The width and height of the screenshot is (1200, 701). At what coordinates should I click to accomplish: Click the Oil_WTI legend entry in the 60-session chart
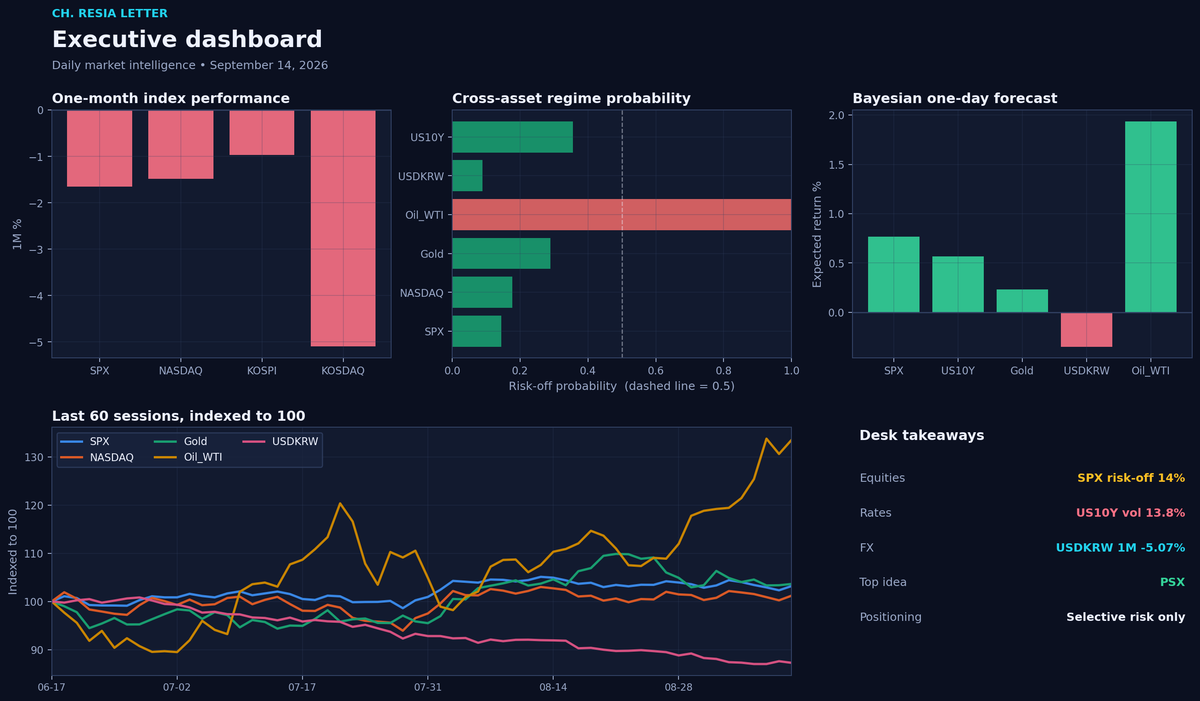coord(190,456)
